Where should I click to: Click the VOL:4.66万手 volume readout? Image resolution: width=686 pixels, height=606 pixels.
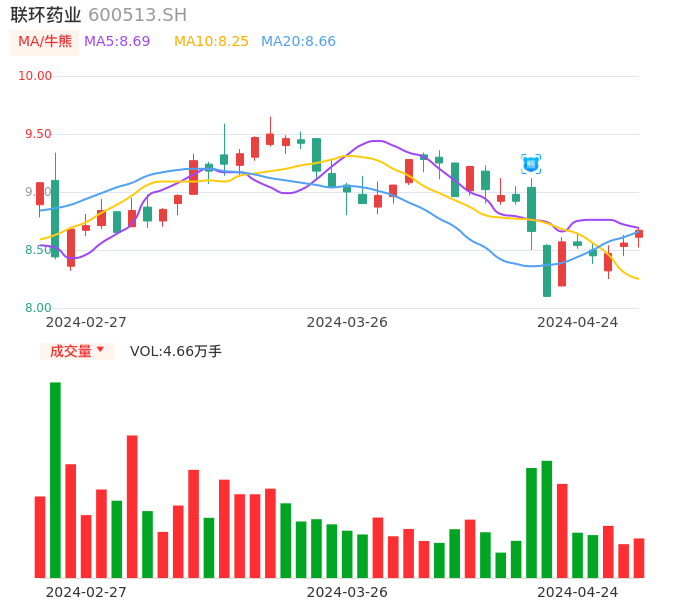tap(176, 351)
